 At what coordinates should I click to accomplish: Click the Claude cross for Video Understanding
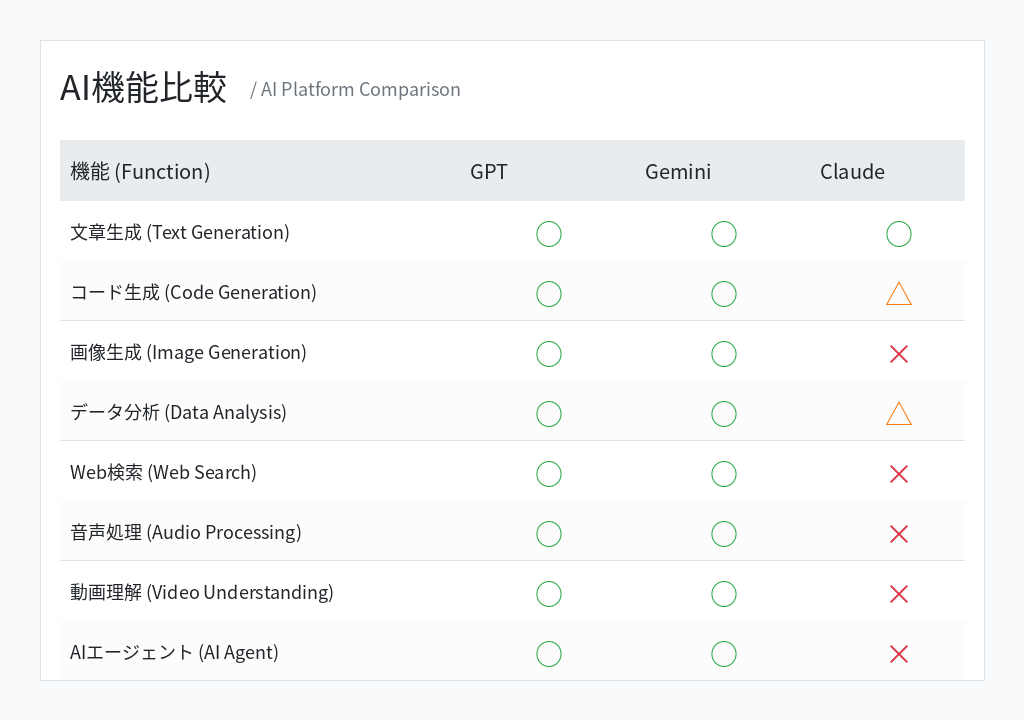pyautogui.click(x=899, y=594)
